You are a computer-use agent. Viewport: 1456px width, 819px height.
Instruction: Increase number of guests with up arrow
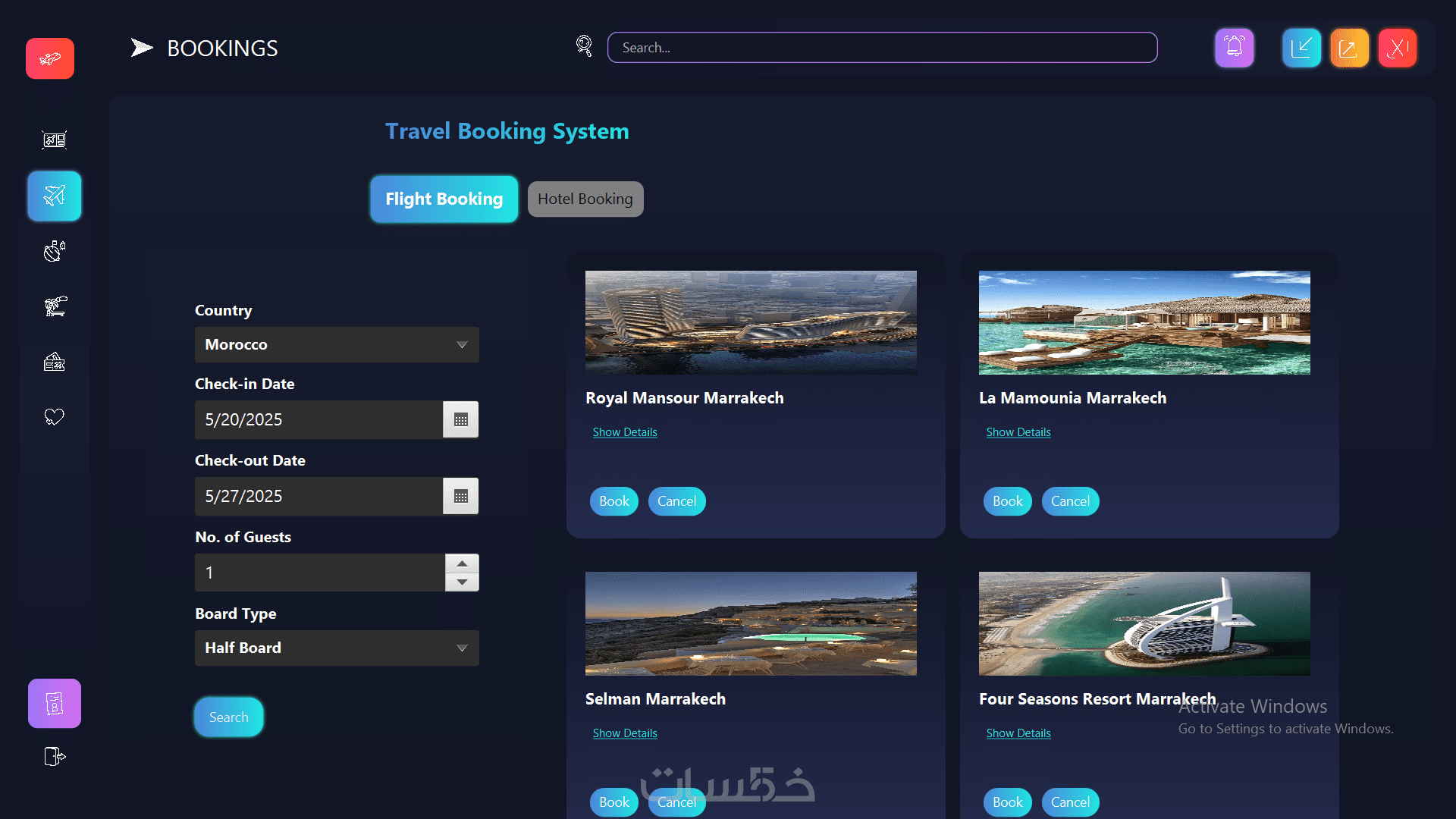[x=462, y=563]
